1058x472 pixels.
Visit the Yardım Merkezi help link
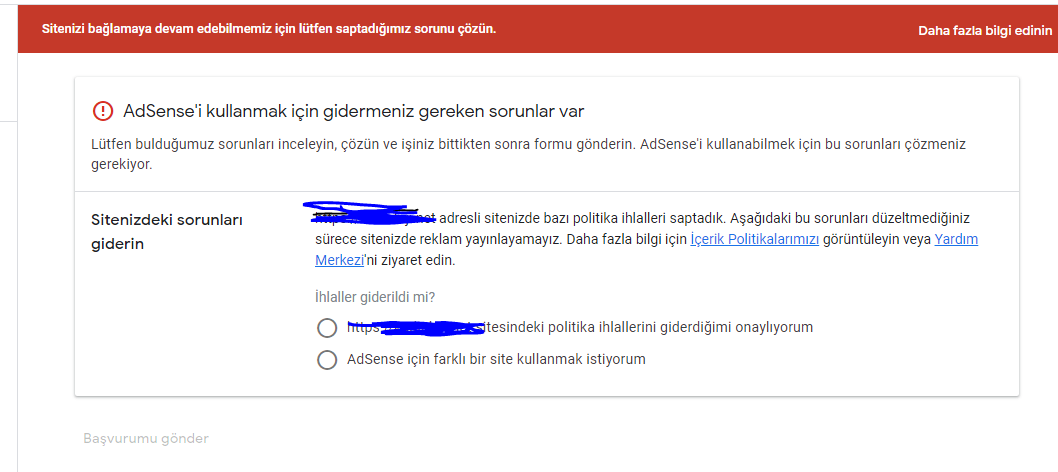(956, 239)
